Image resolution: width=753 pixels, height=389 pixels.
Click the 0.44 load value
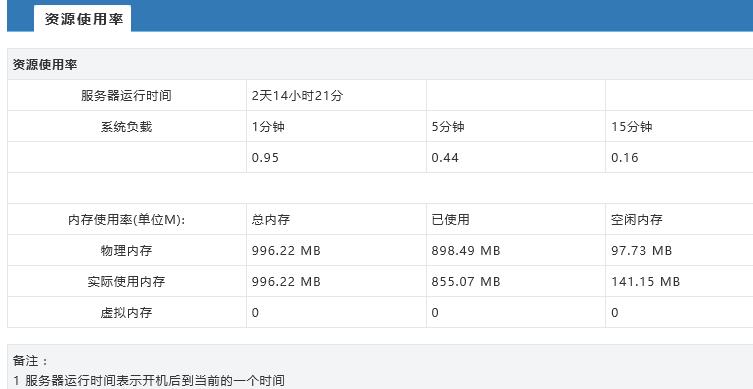445,158
